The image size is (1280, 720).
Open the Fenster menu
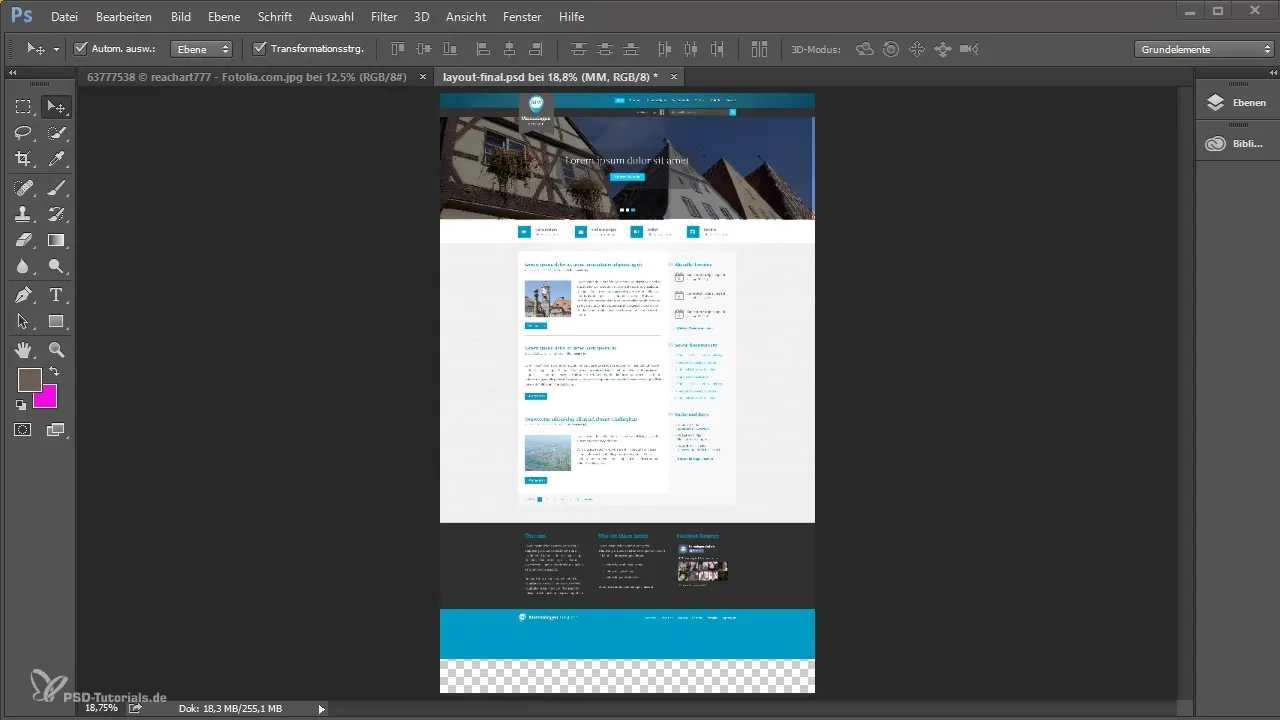(523, 17)
